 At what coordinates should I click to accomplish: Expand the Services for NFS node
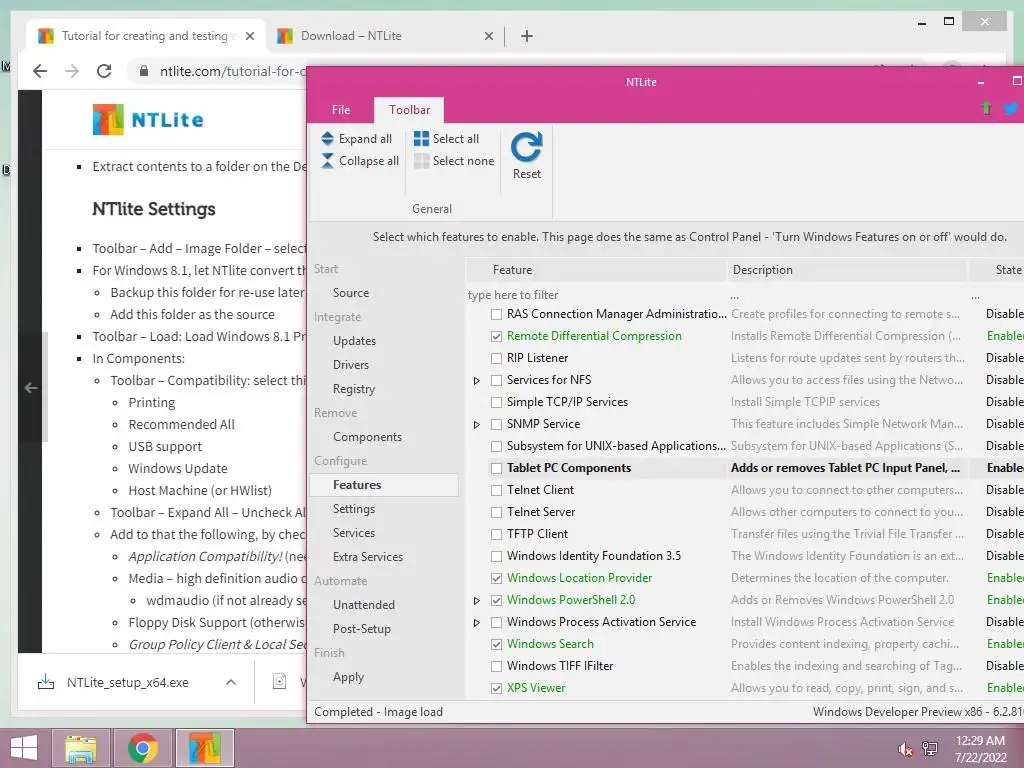pos(477,381)
